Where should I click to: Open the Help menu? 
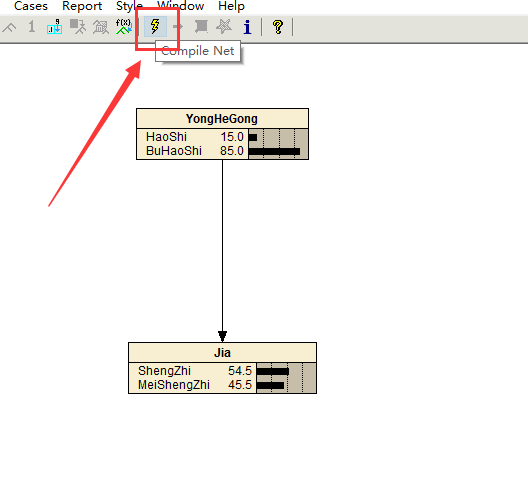tap(231, 6)
